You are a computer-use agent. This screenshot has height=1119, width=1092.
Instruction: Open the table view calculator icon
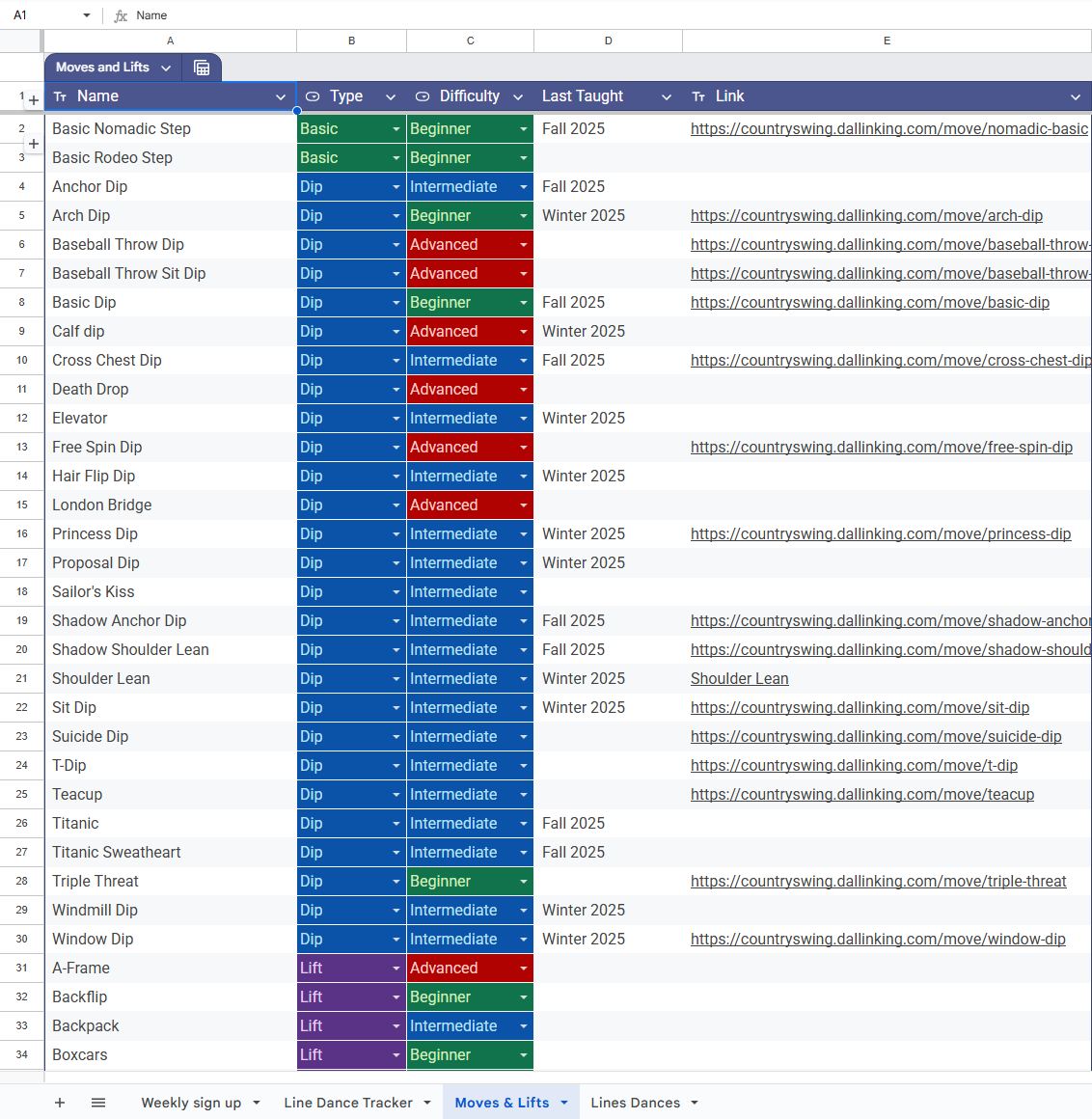point(202,68)
